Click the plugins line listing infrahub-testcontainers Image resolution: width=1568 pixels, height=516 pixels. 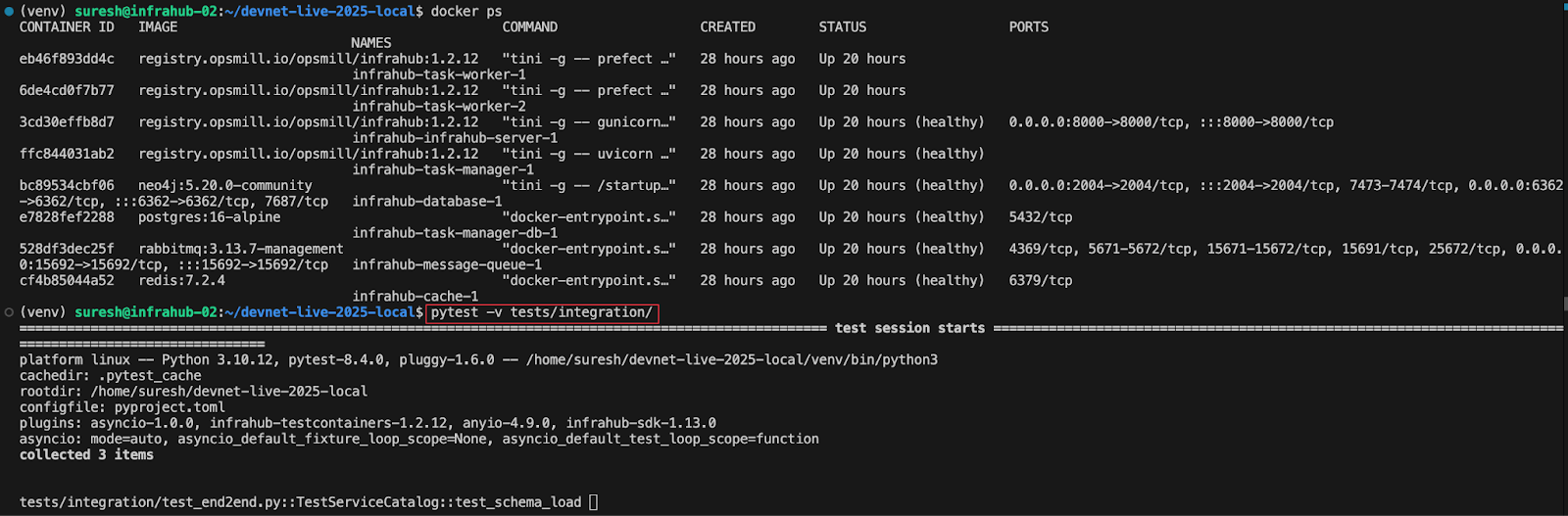367,423
